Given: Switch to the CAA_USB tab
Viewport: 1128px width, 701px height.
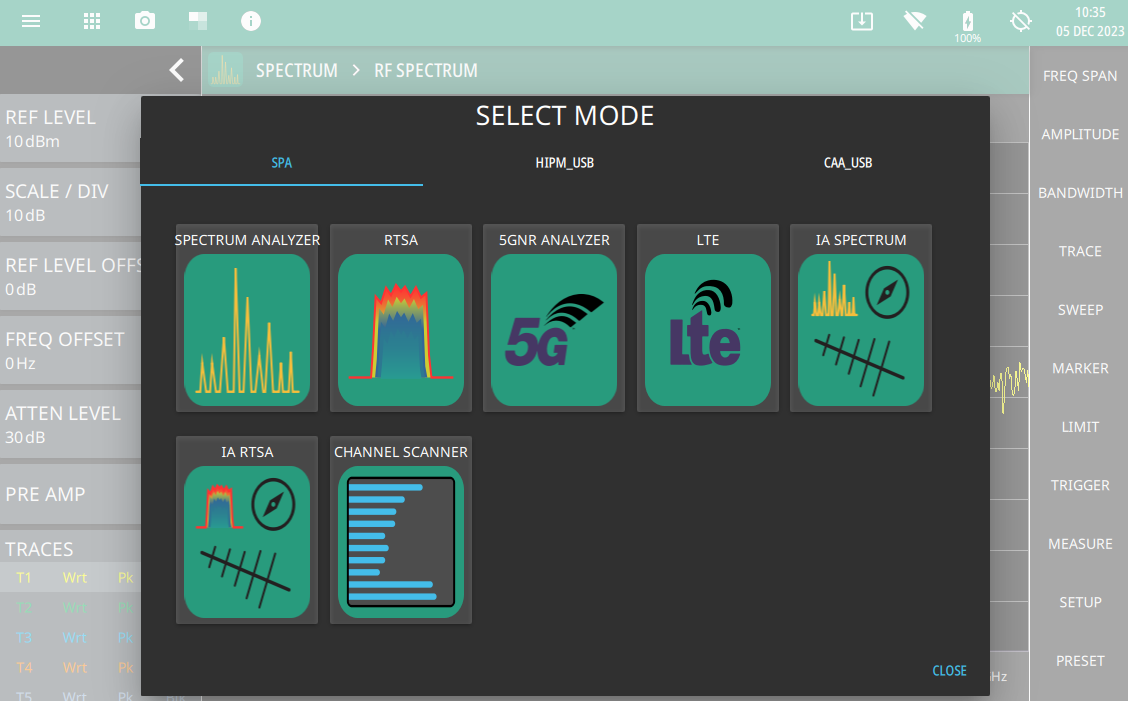Looking at the screenshot, I should click(847, 163).
